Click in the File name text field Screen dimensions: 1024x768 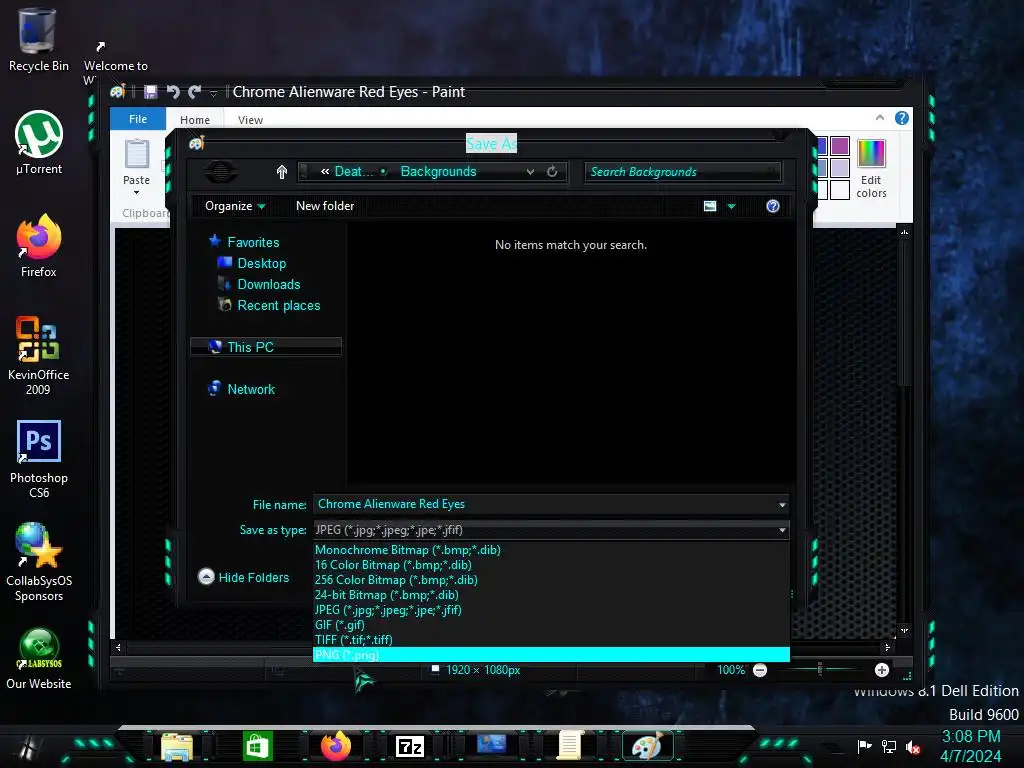point(545,504)
